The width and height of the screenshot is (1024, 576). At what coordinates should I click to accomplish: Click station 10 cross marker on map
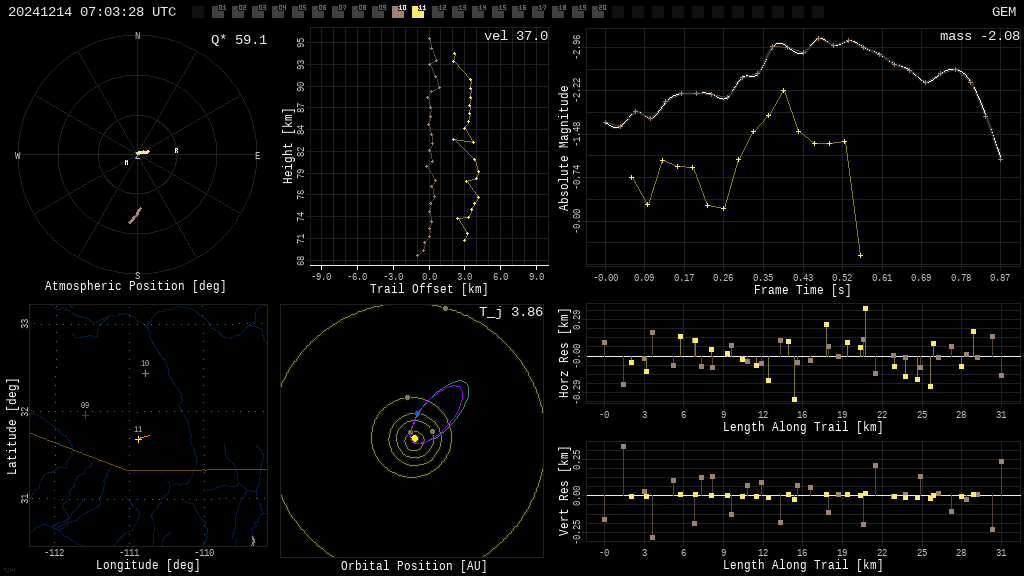[x=146, y=374]
